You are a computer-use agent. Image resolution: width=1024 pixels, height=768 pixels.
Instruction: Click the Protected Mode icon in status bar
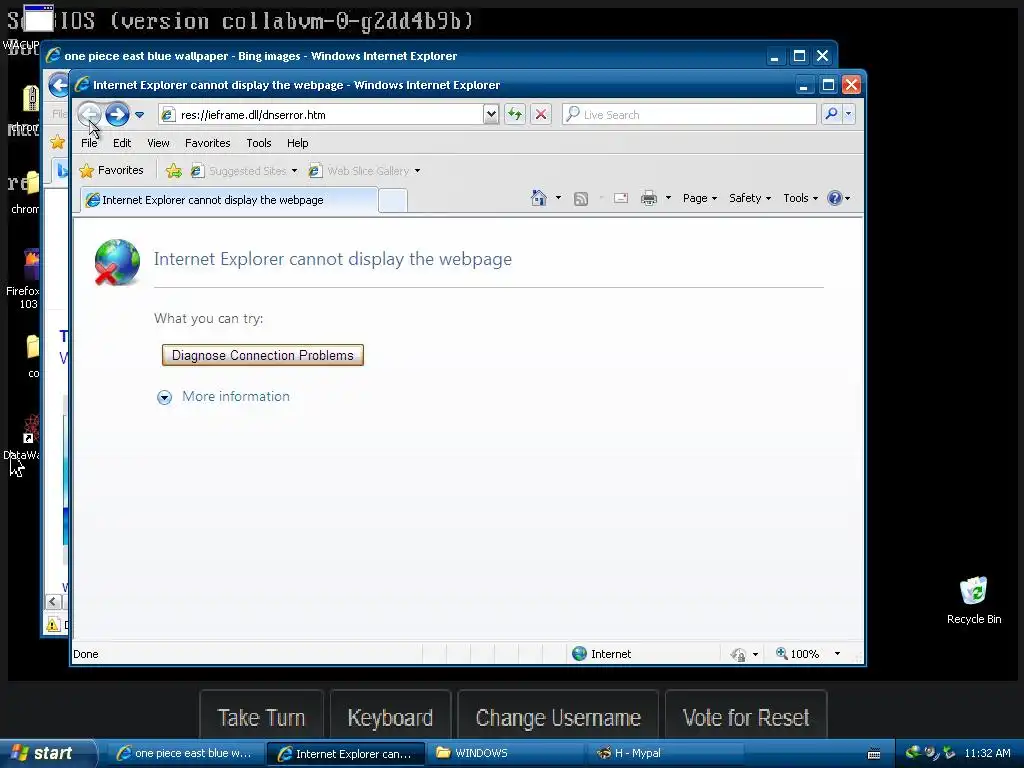(739, 654)
